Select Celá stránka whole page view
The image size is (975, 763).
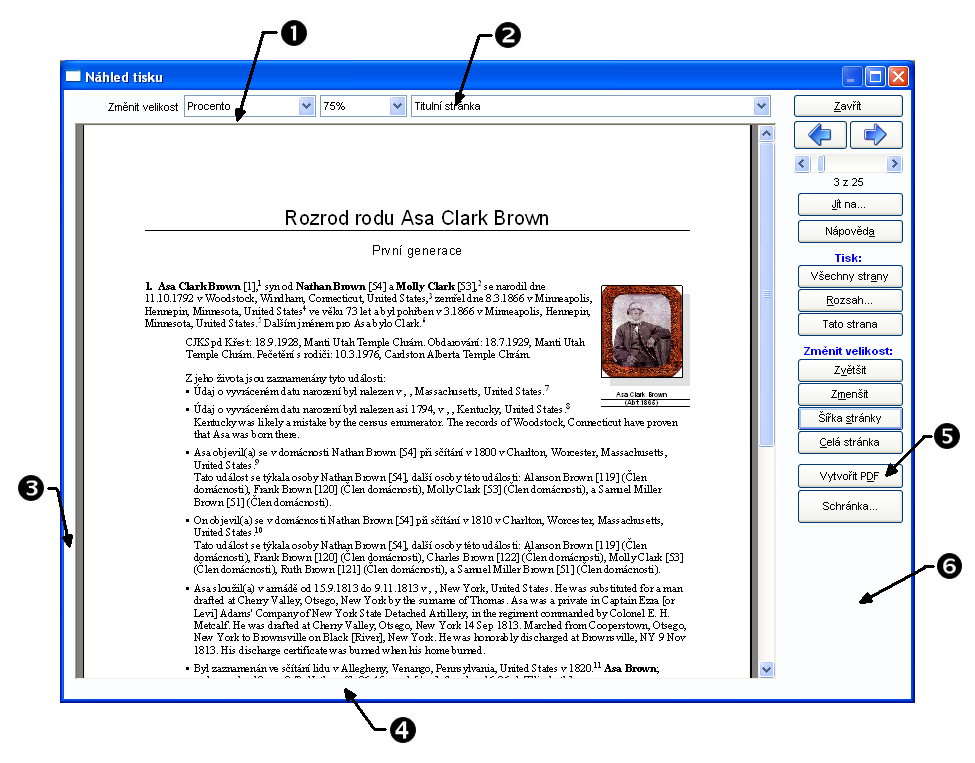(849, 441)
